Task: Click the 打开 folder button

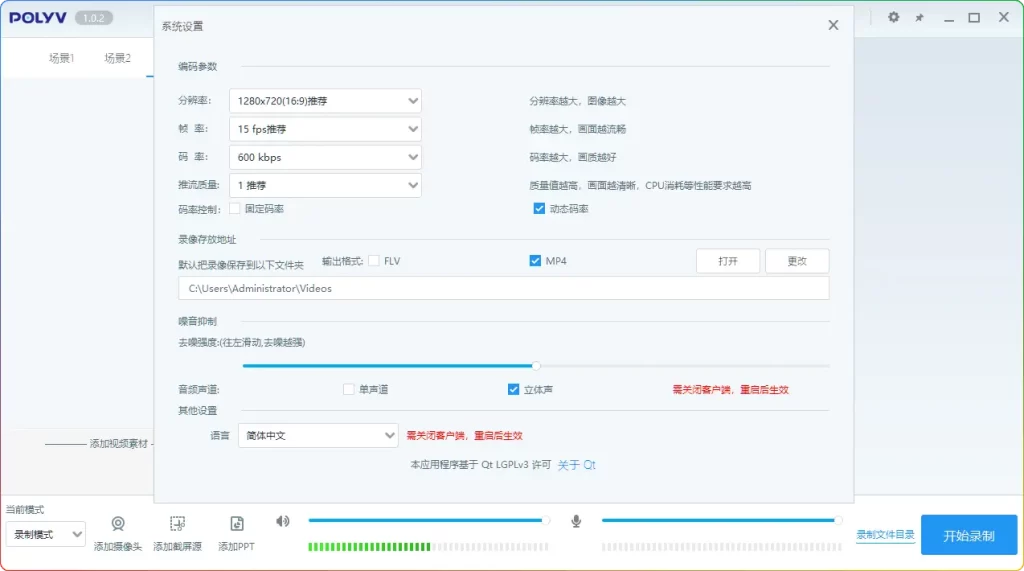Action: [728, 261]
